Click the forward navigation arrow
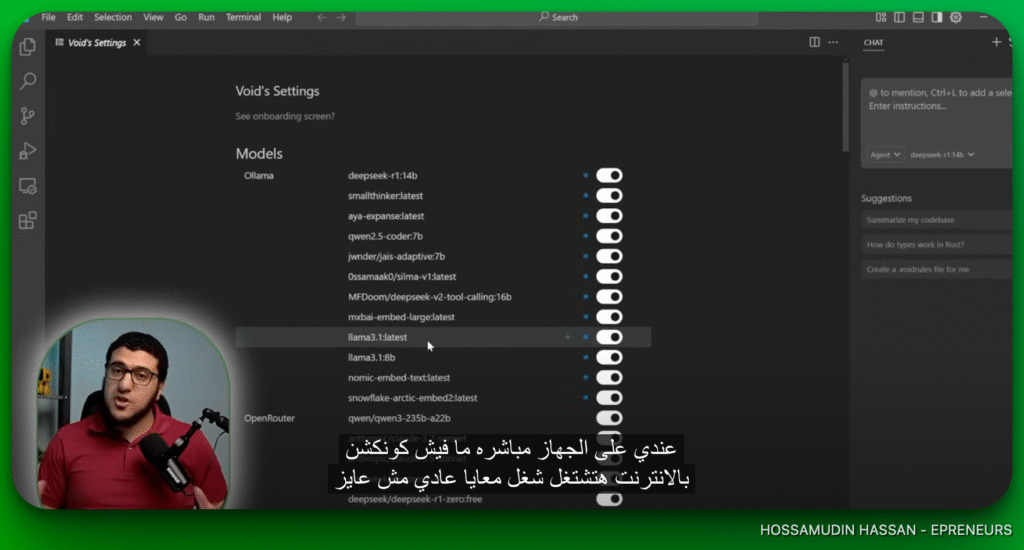 point(341,18)
